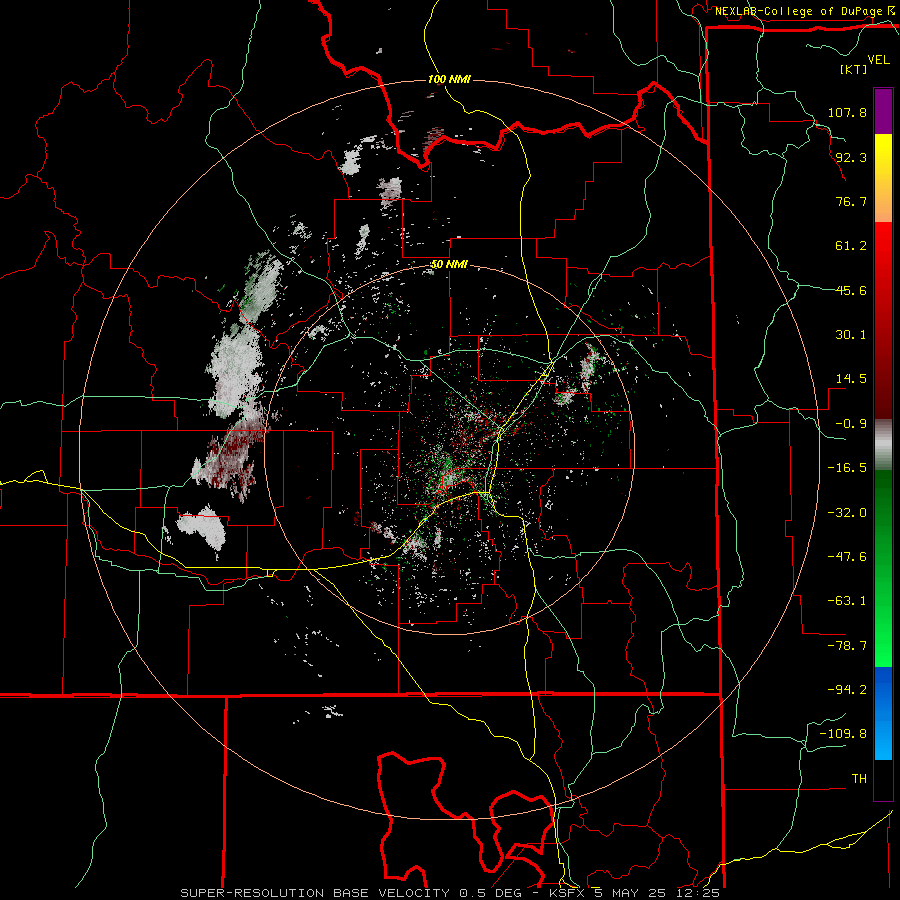Select the 45.6 velocity scale value
This screenshot has height=900, width=900.
coord(851,290)
